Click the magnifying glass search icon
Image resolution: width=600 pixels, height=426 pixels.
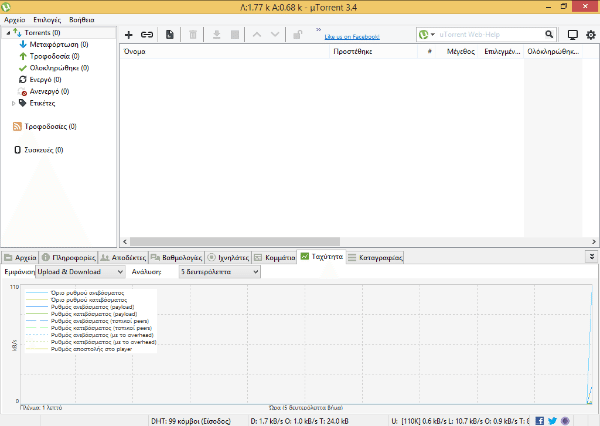pyautogui.click(x=549, y=34)
